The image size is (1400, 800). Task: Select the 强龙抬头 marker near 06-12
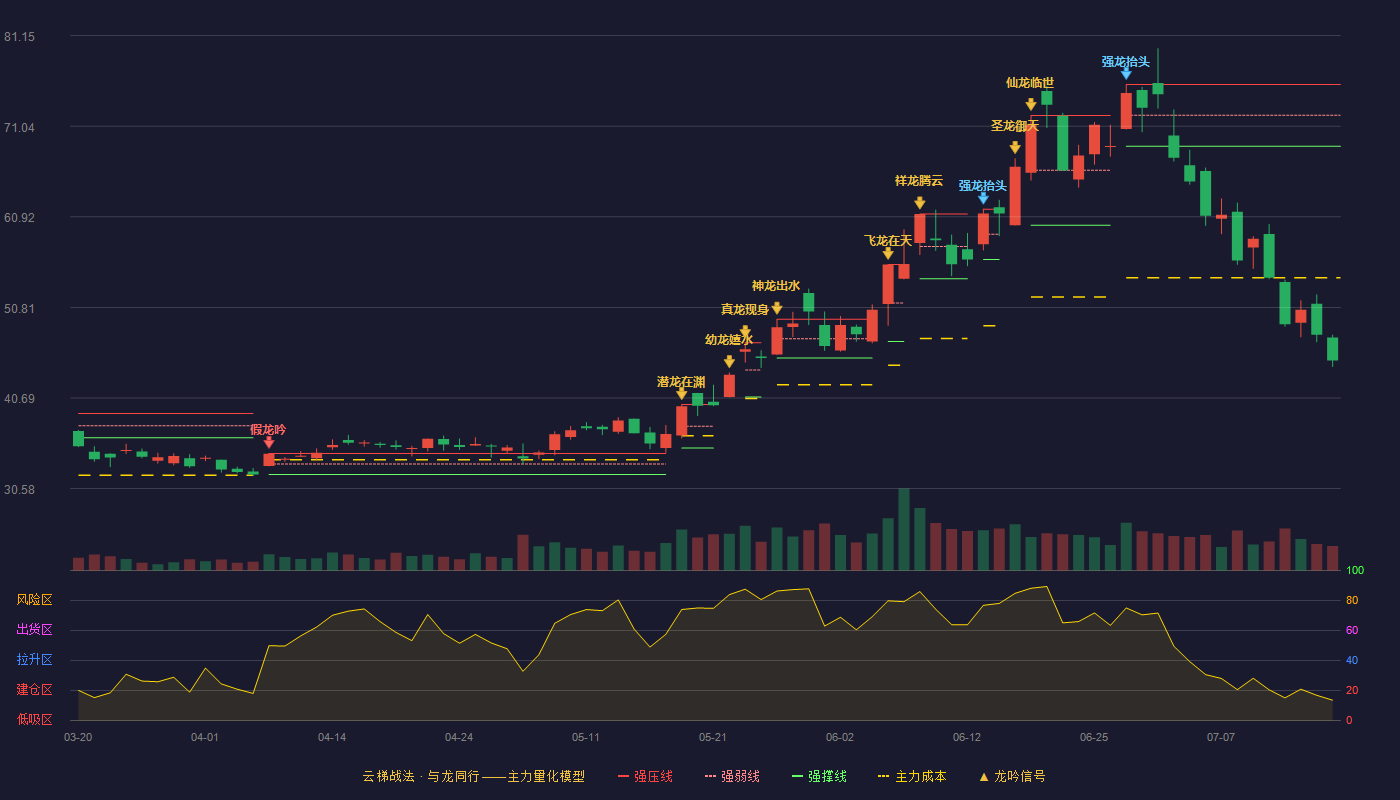(x=983, y=199)
